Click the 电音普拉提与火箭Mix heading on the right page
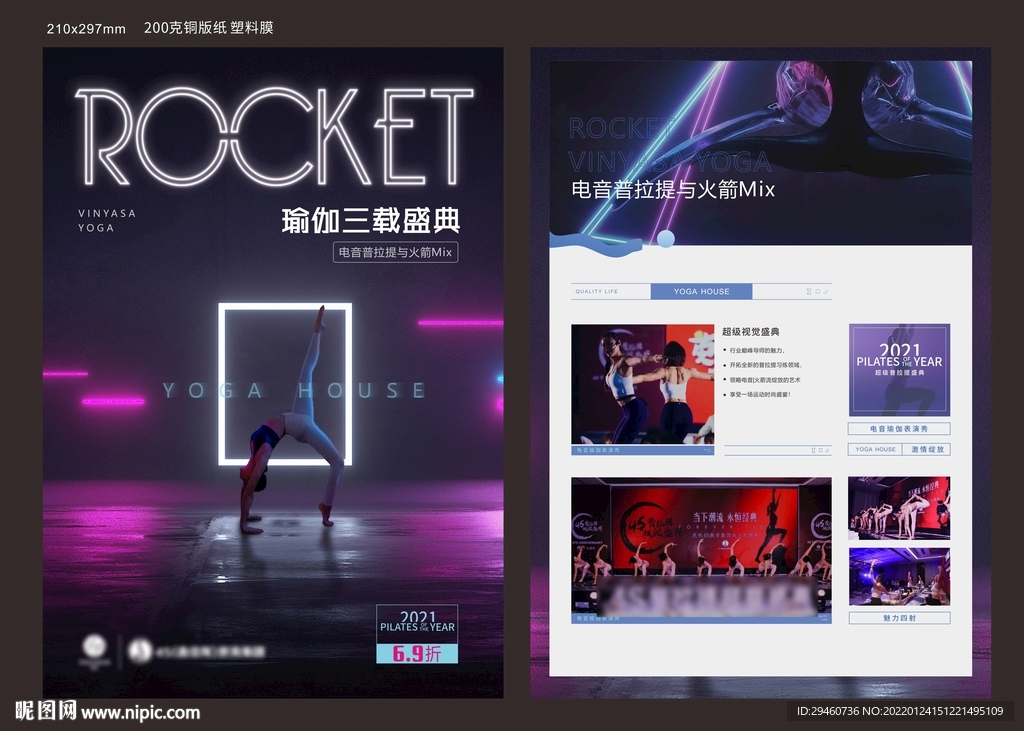1024x731 pixels. click(673, 189)
